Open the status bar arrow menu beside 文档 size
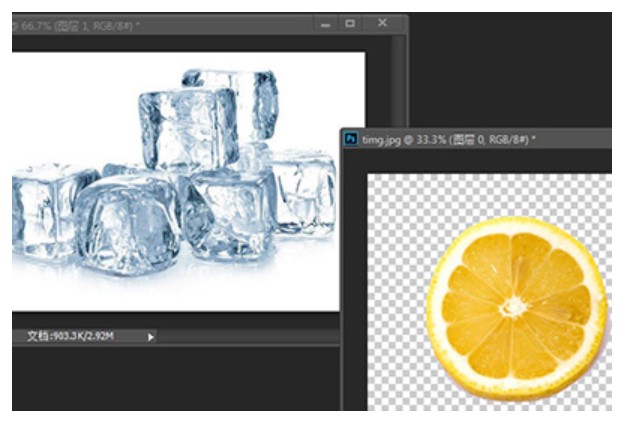Image resolution: width=632 pixels, height=428 pixels. click(x=150, y=337)
